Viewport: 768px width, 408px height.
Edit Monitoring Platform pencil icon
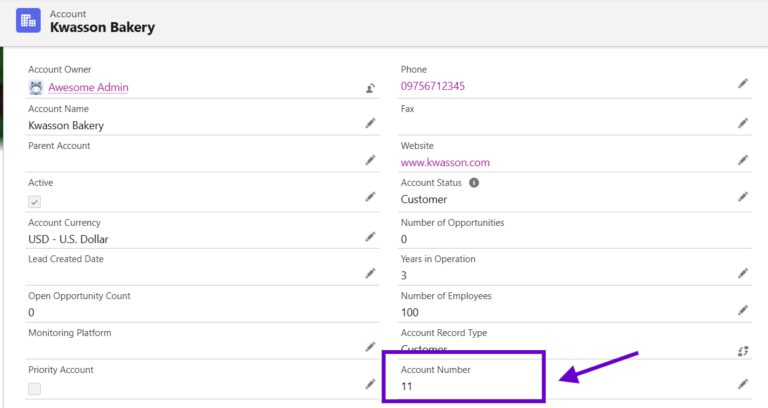[370, 347]
